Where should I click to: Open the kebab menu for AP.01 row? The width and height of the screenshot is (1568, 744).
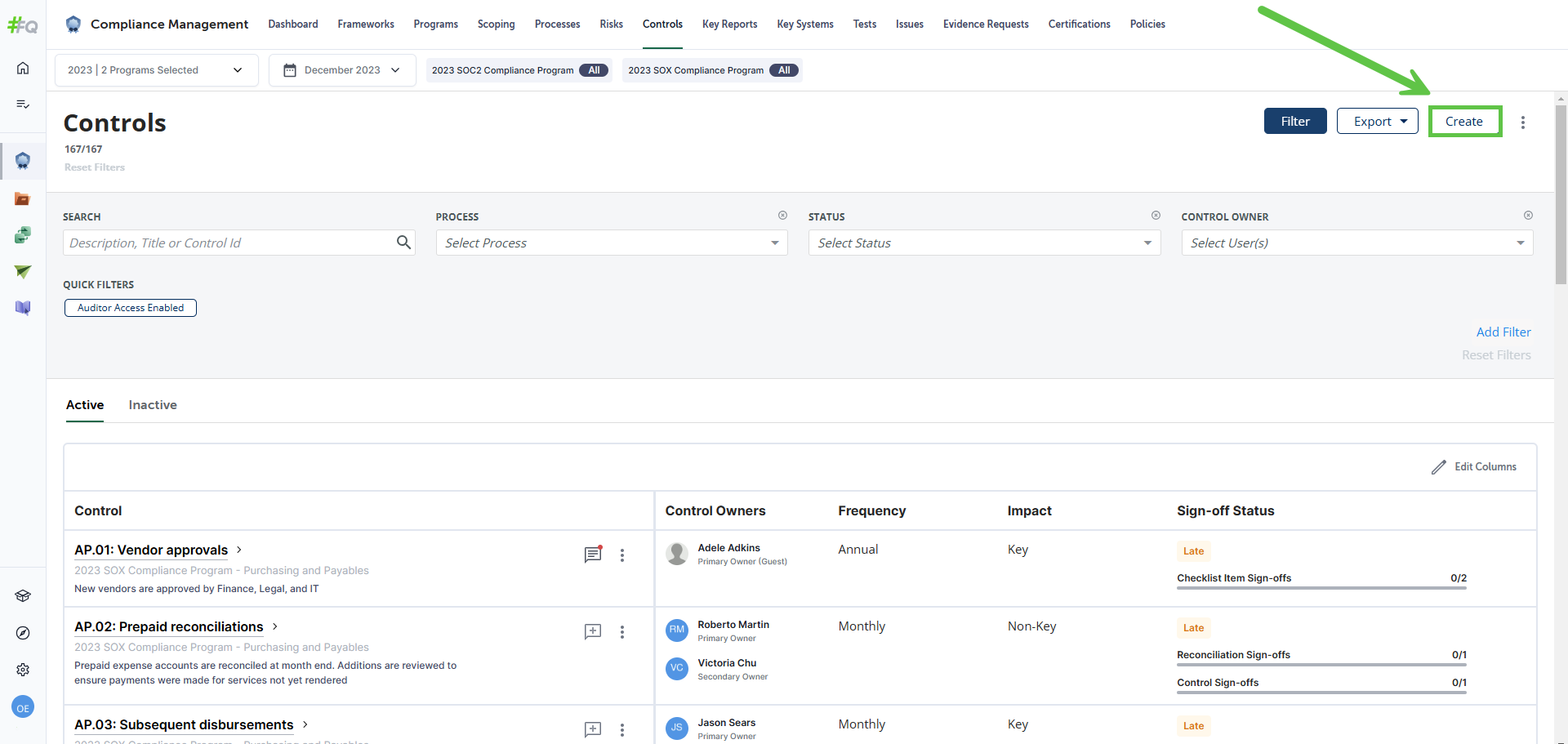tap(622, 555)
